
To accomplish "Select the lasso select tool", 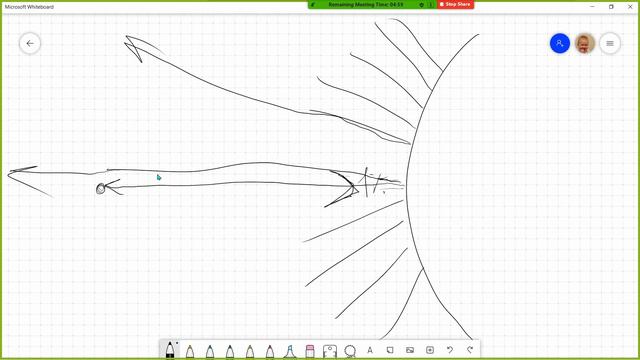I will 350,351.
